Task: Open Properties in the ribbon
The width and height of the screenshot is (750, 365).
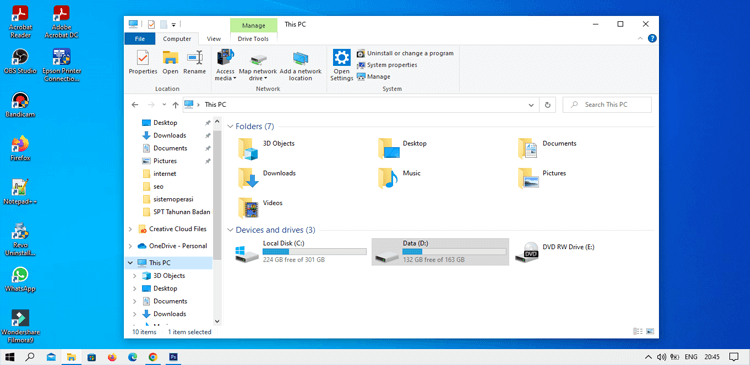Action: pyautogui.click(x=143, y=63)
